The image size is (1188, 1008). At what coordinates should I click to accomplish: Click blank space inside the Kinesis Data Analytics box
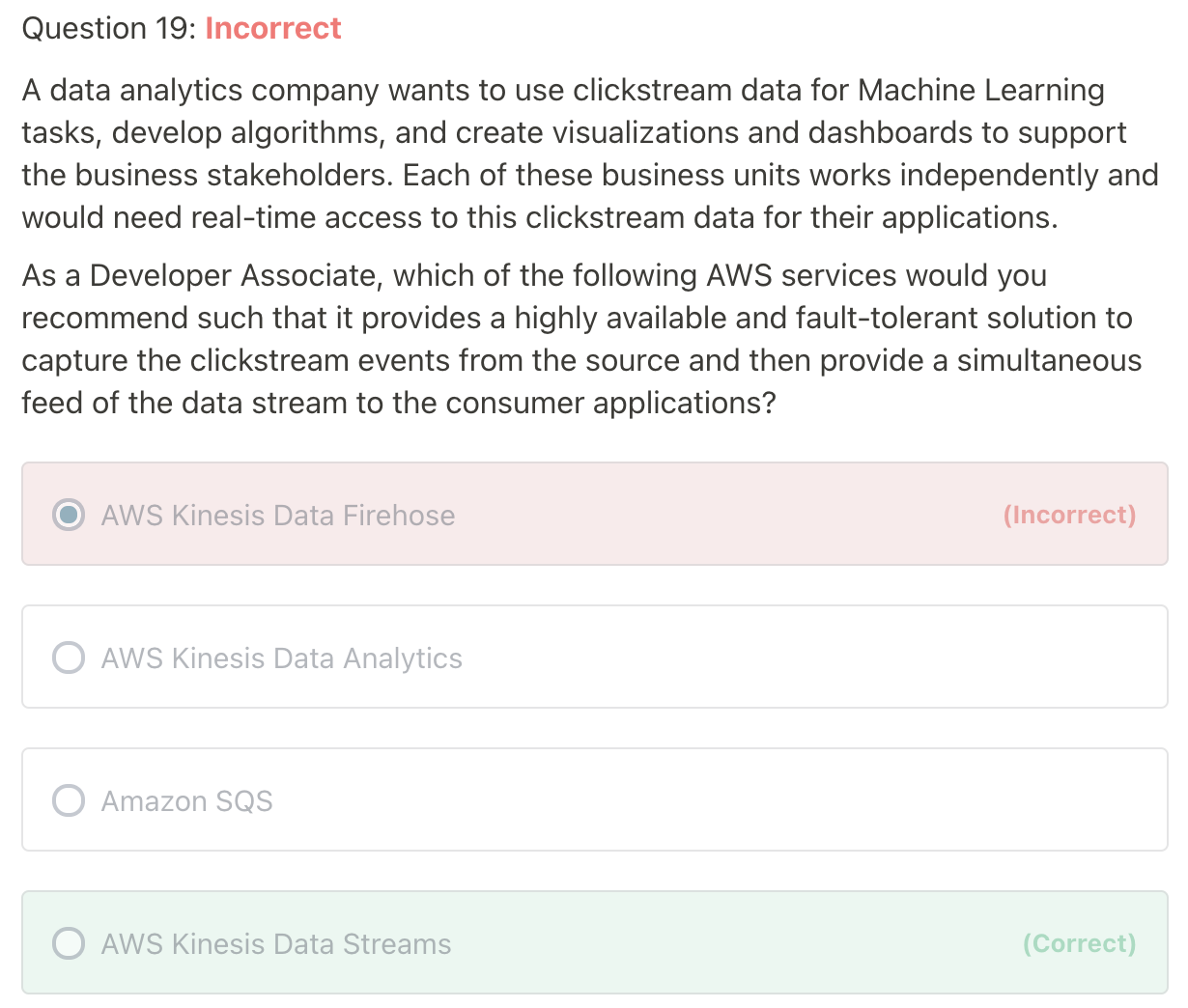(x=773, y=658)
